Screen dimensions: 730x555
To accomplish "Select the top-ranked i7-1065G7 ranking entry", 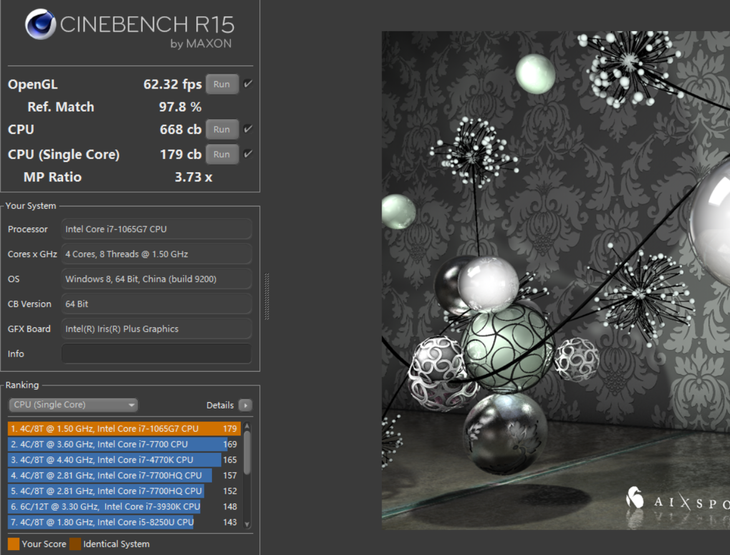I will [x=120, y=429].
